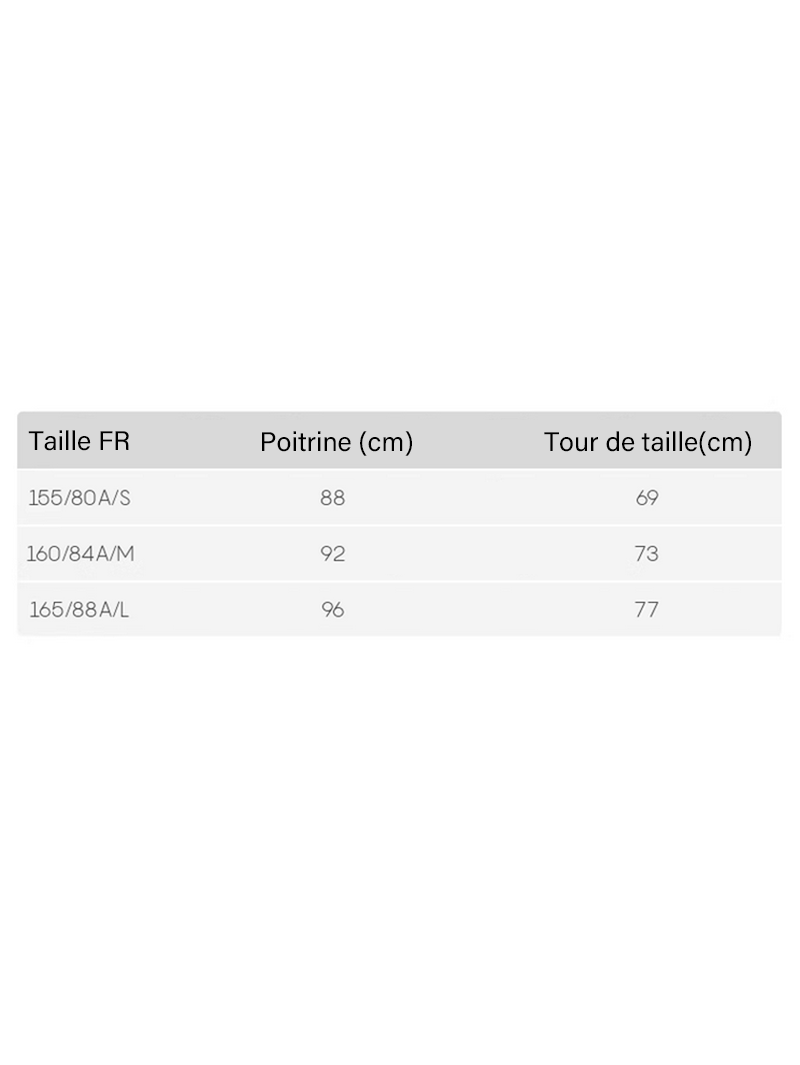Image resolution: width=800 pixels, height=1065 pixels.
Task: Select the 155/80A/S size cell
Action: pyautogui.click(x=80, y=498)
